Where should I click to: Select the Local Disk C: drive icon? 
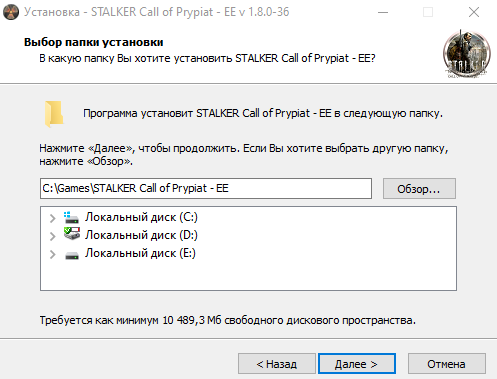pyautogui.click(x=72, y=217)
